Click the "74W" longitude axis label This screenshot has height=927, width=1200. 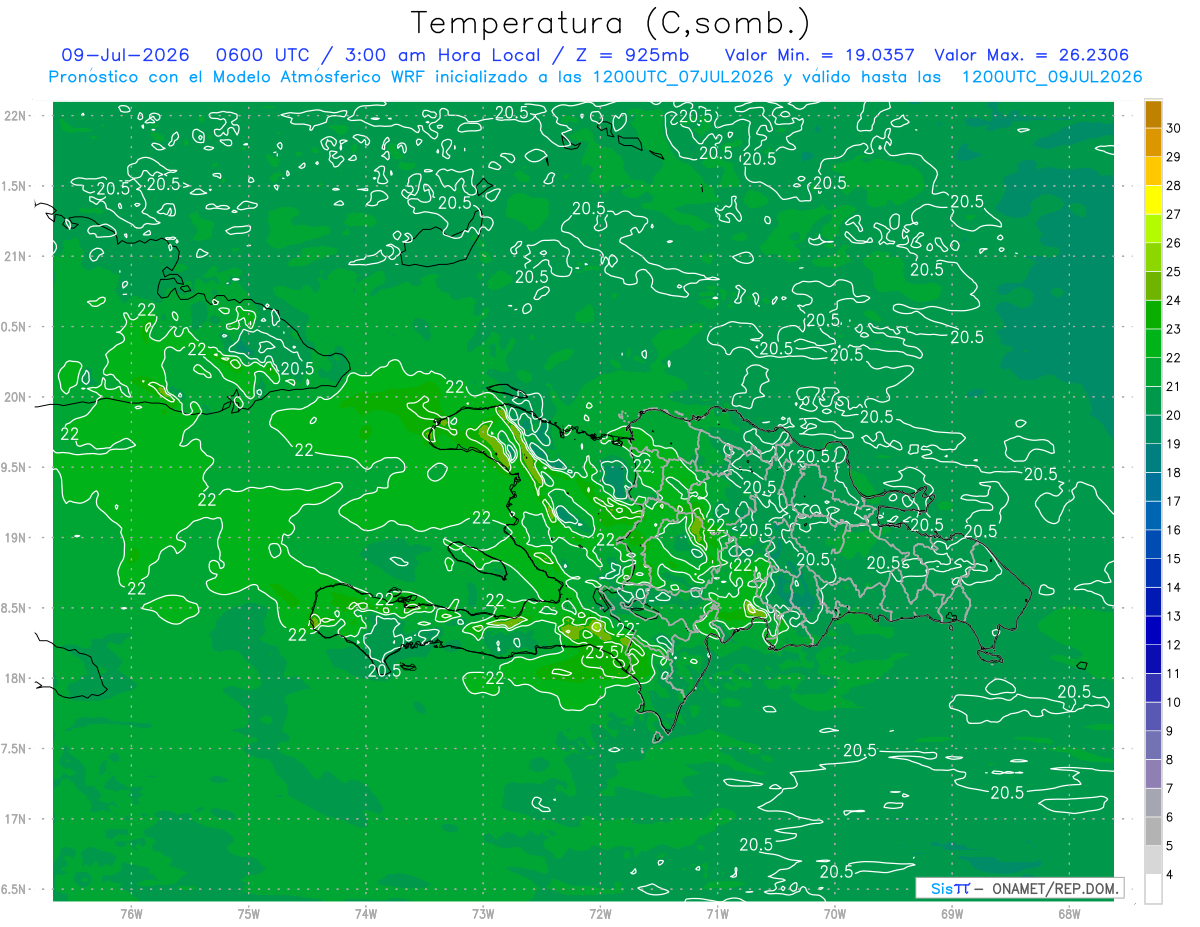pos(366,913)
